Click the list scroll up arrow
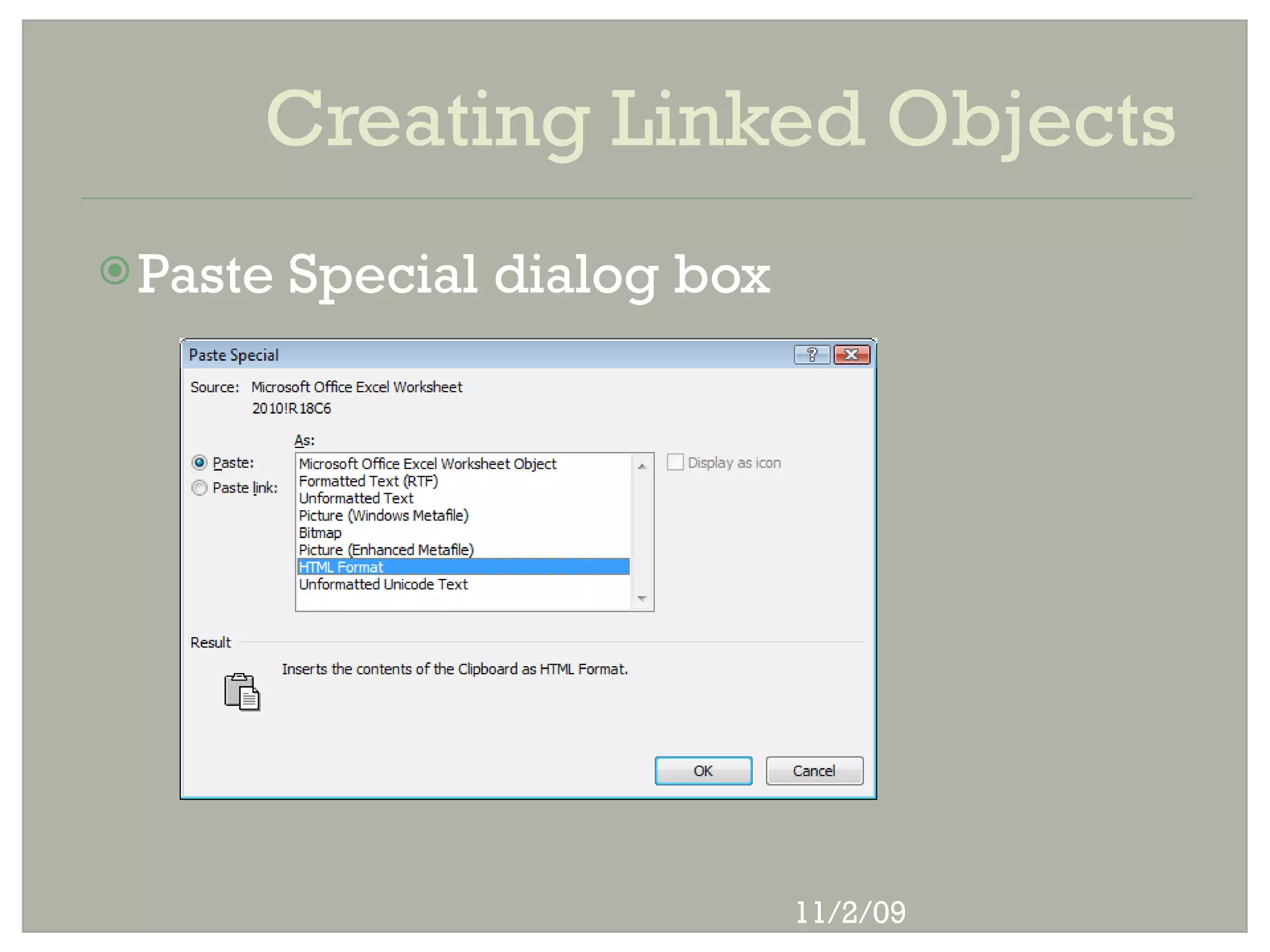The width and height of the screenshot is (1270, 952). coord(642,466)
